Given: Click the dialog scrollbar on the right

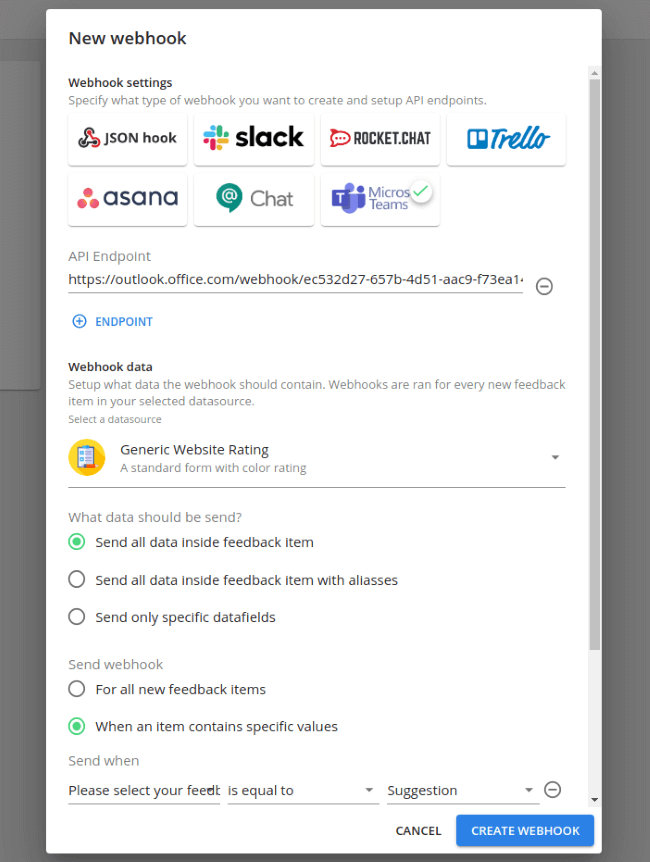Looking at the screenshot, I should 594,400.
